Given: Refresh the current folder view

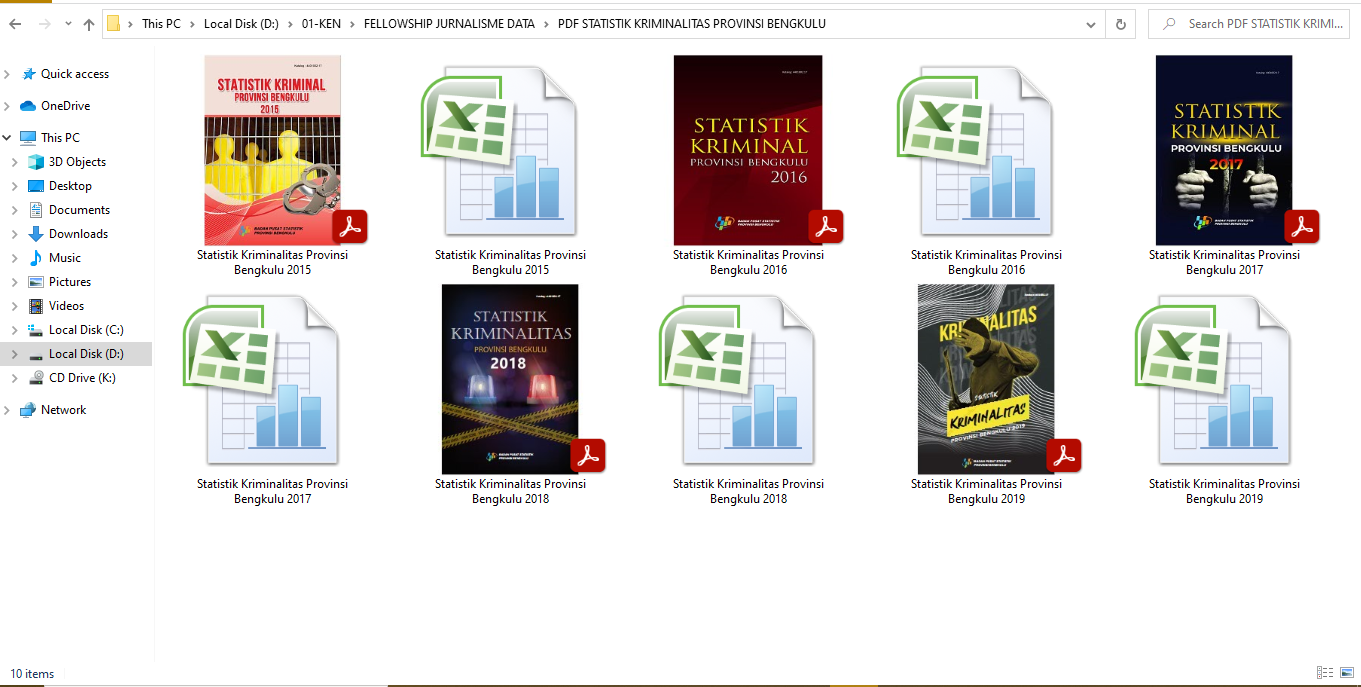Looking at the screenshot, I should click(x=1120, y=24).
